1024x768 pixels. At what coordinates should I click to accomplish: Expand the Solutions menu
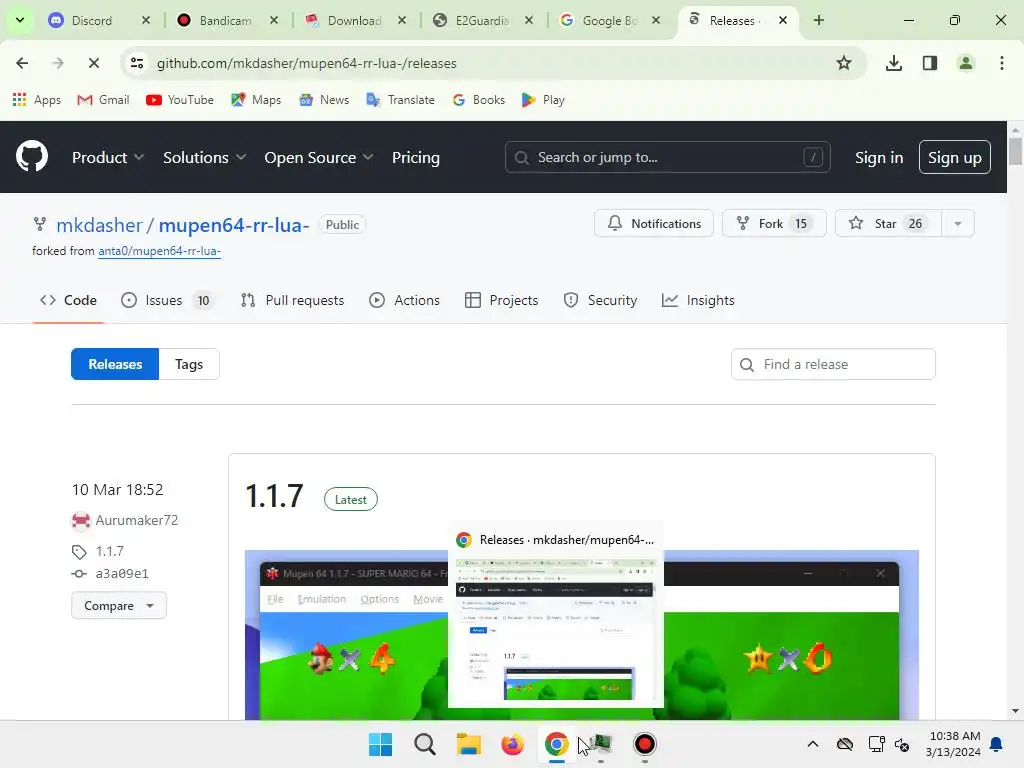204,157
